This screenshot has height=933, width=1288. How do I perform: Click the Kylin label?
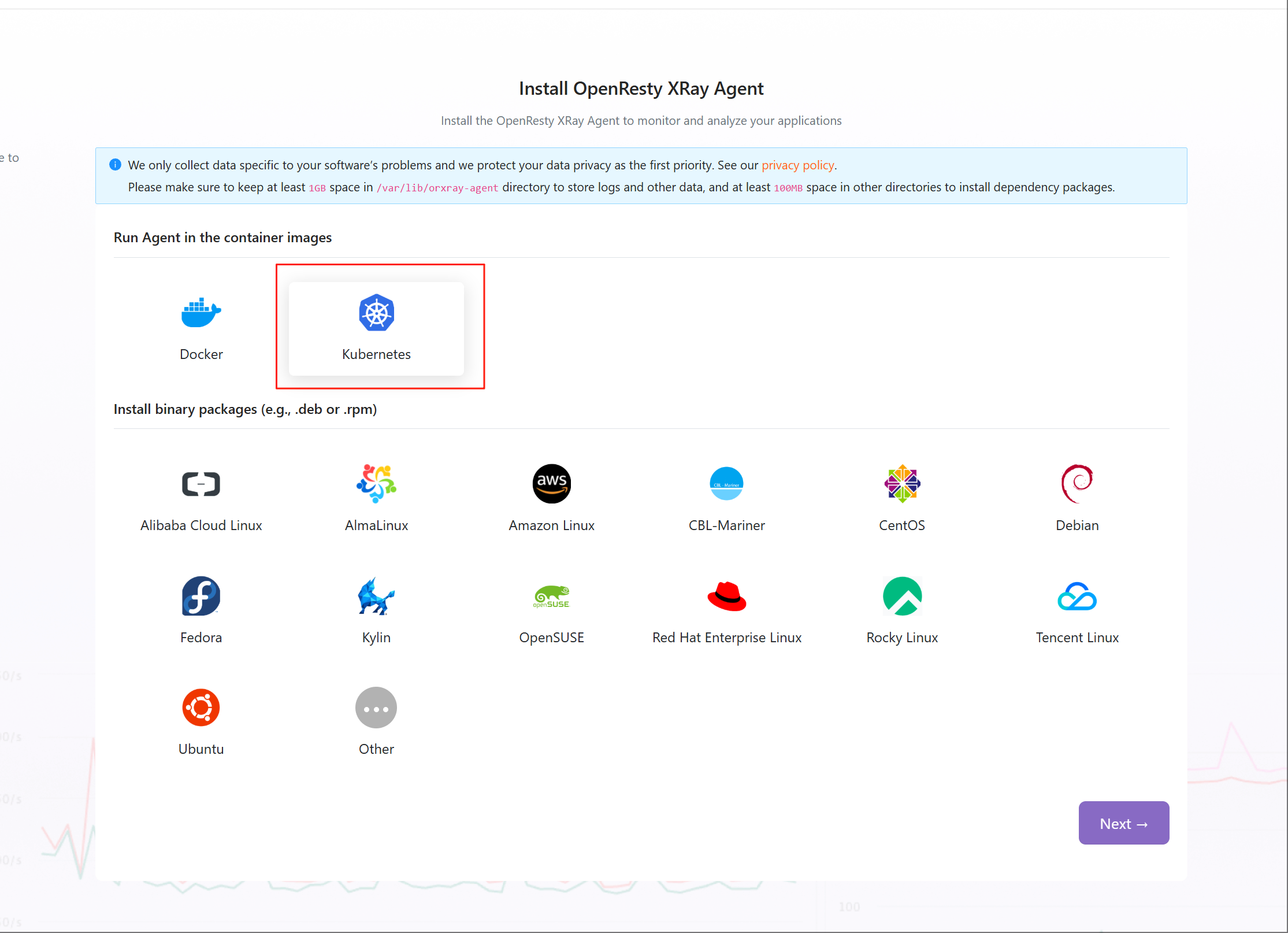pyautogui.click(x=376, y=637)
